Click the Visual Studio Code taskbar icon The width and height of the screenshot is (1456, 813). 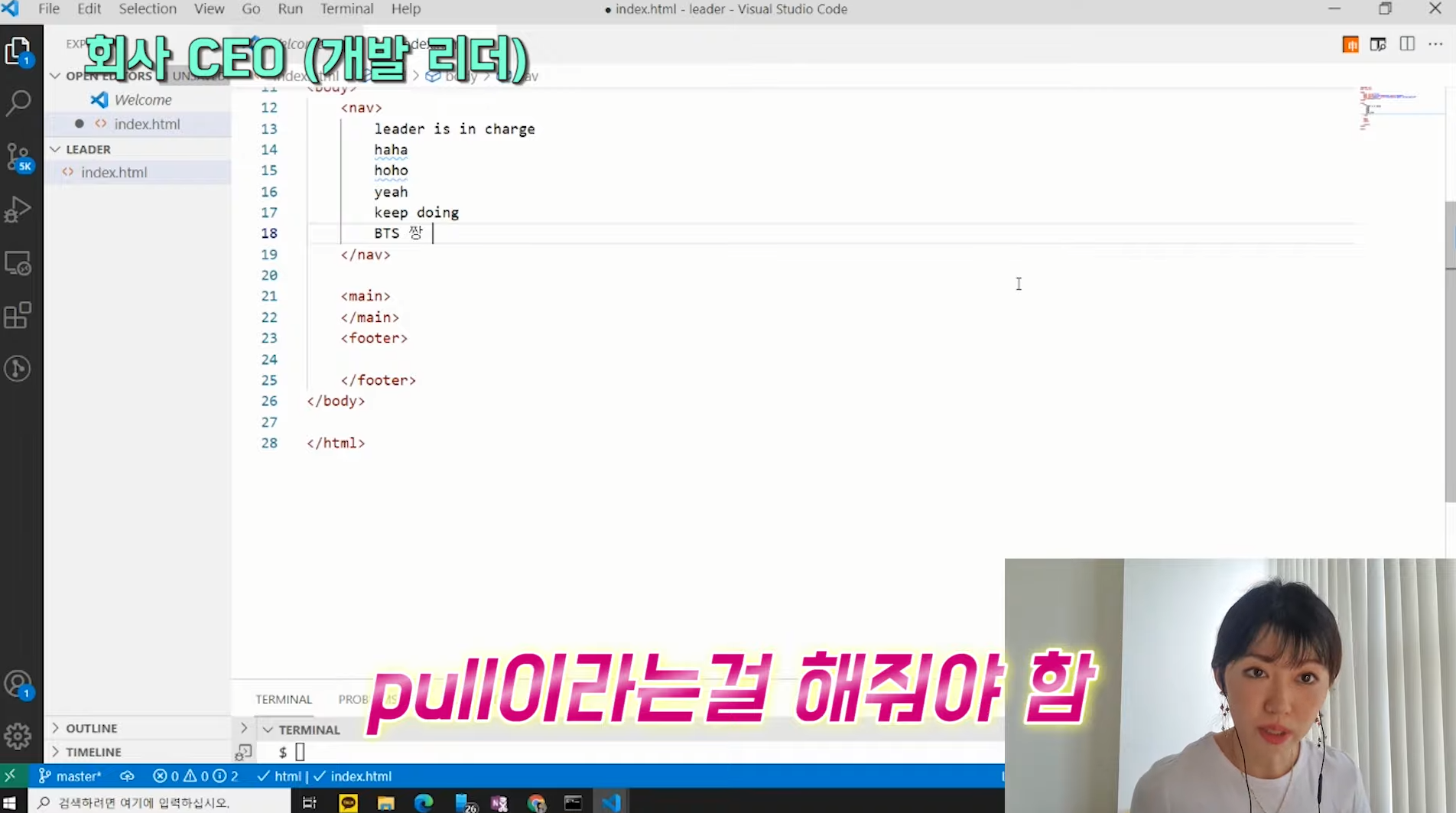tap(611, 802)
